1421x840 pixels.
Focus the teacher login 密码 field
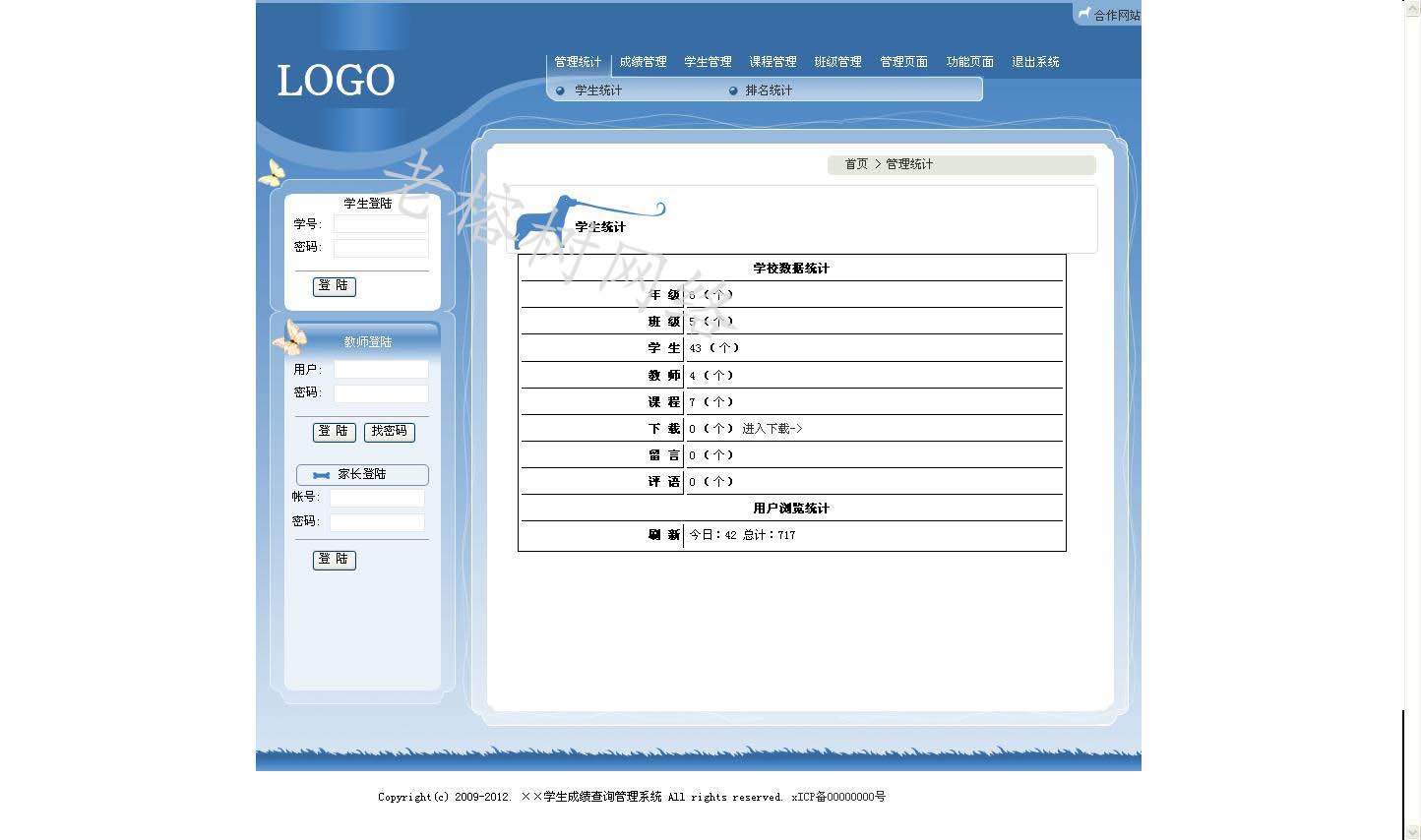click(381, 393)
